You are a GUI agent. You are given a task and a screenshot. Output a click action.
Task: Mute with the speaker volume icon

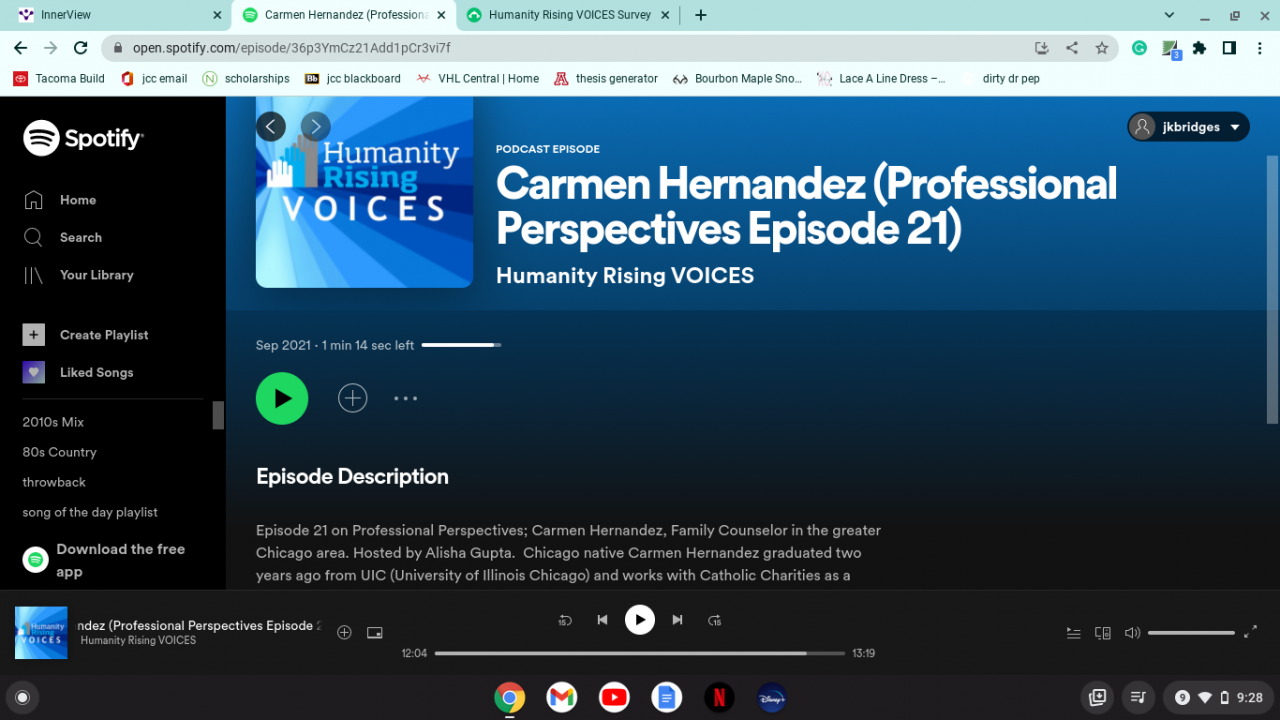pos(1132,633)
